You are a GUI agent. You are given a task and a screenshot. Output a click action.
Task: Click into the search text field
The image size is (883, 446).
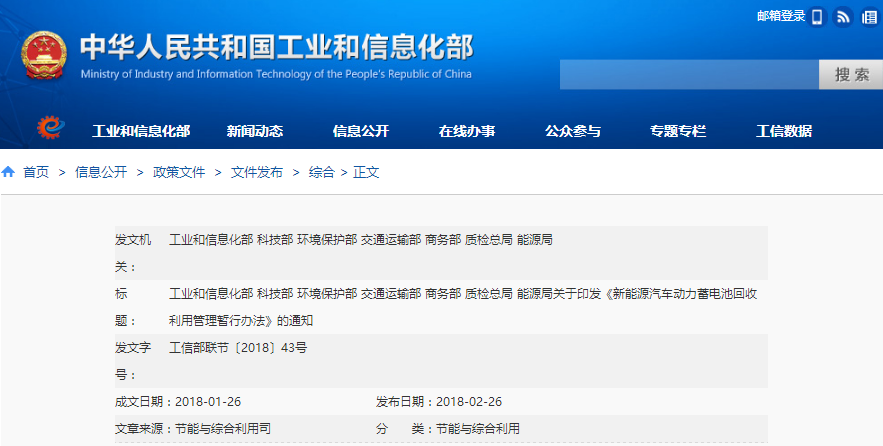(x=689, y=75)
